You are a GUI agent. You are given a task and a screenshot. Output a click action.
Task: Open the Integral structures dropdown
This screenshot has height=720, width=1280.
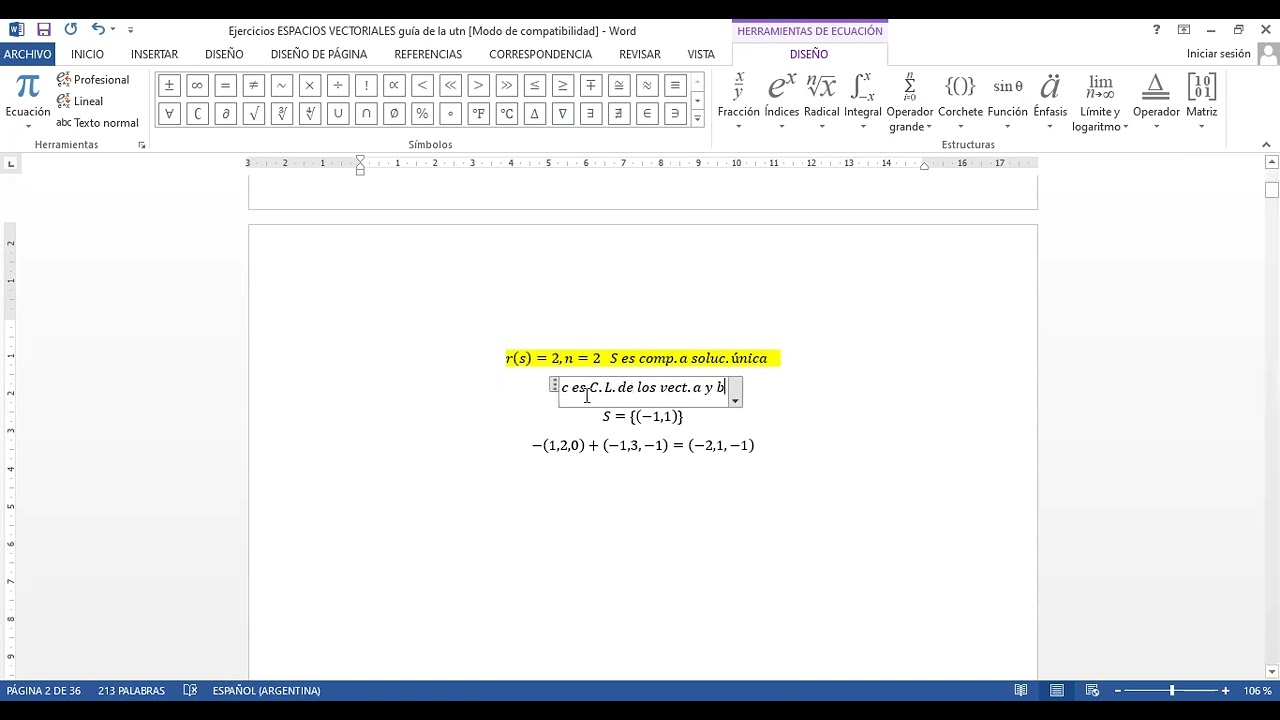(862, 101)
